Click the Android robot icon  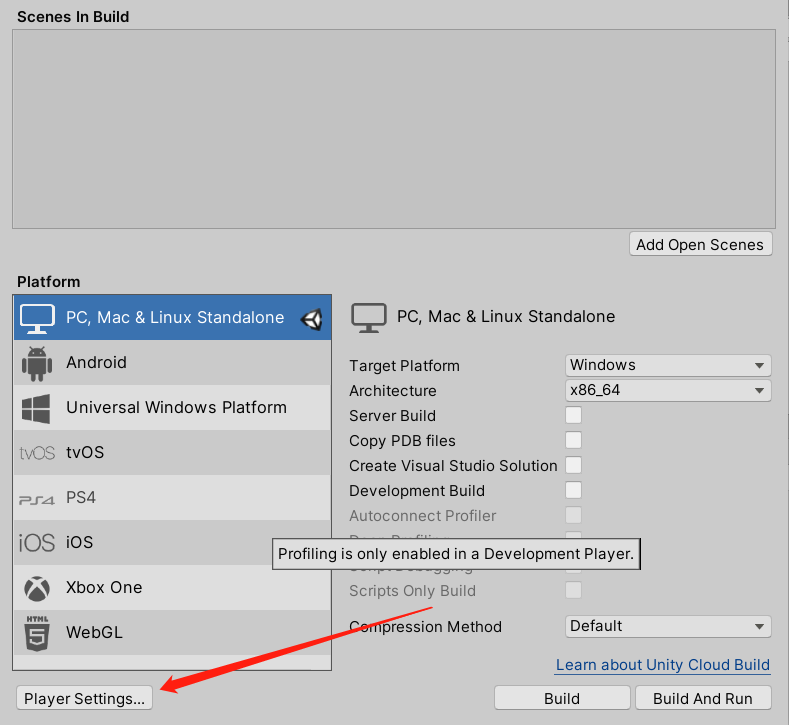[37, 363]
